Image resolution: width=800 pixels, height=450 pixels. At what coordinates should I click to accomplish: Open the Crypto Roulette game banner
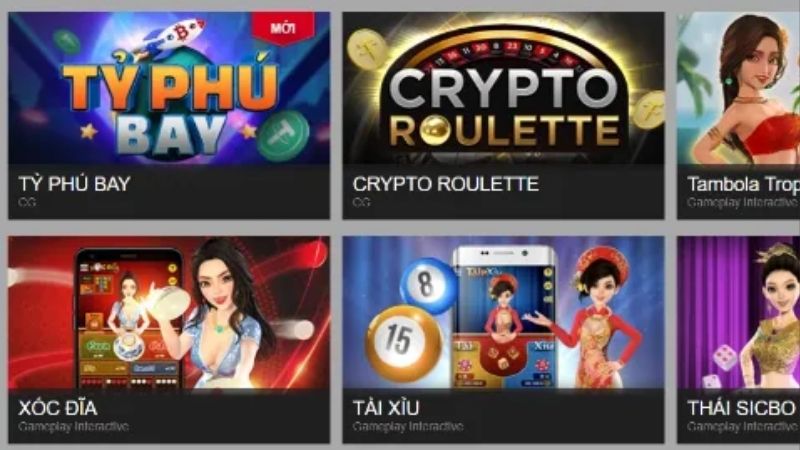[503, 88]
